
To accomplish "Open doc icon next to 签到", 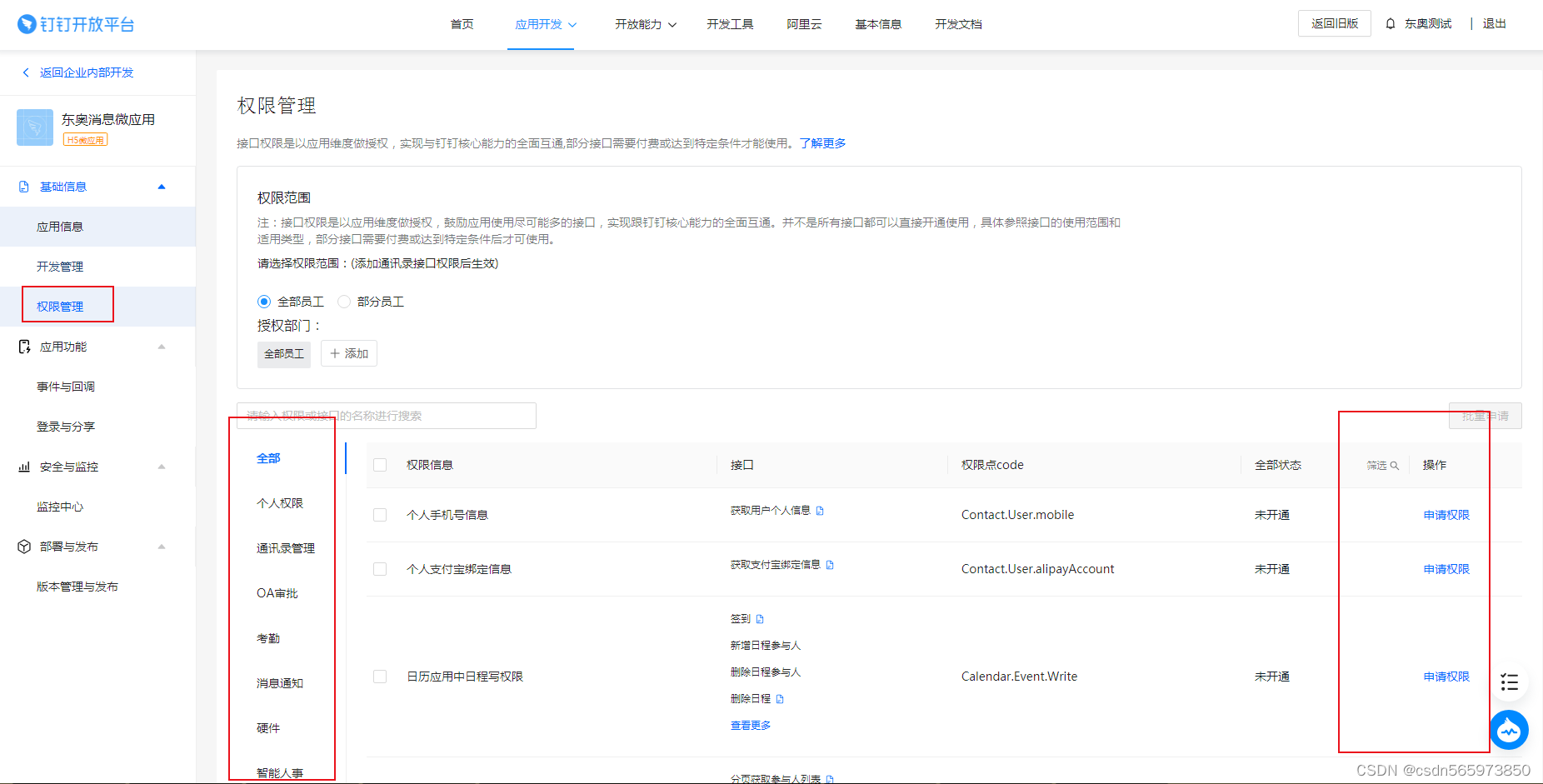I will [760, 619].
